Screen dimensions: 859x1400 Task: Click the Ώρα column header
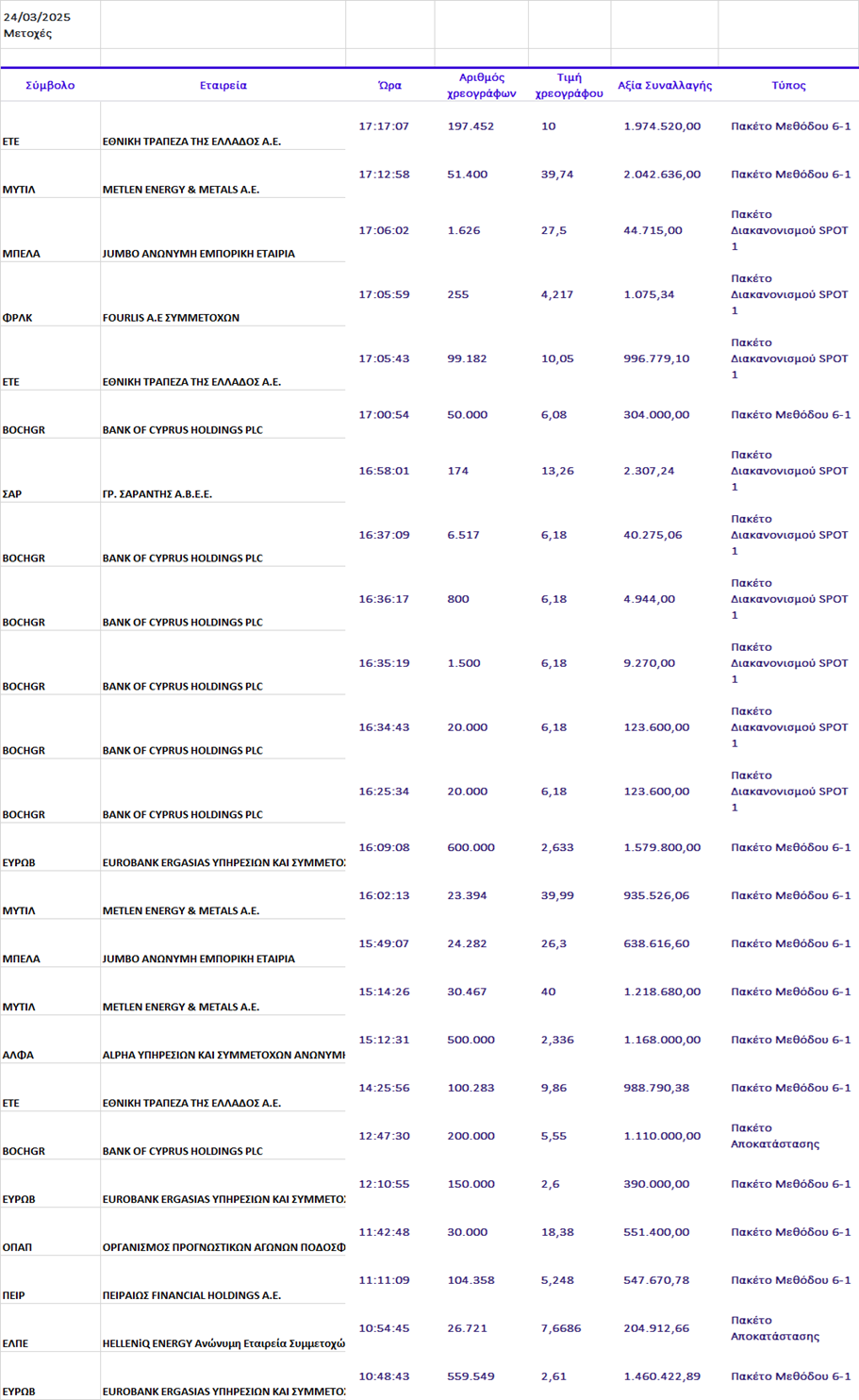389,85
